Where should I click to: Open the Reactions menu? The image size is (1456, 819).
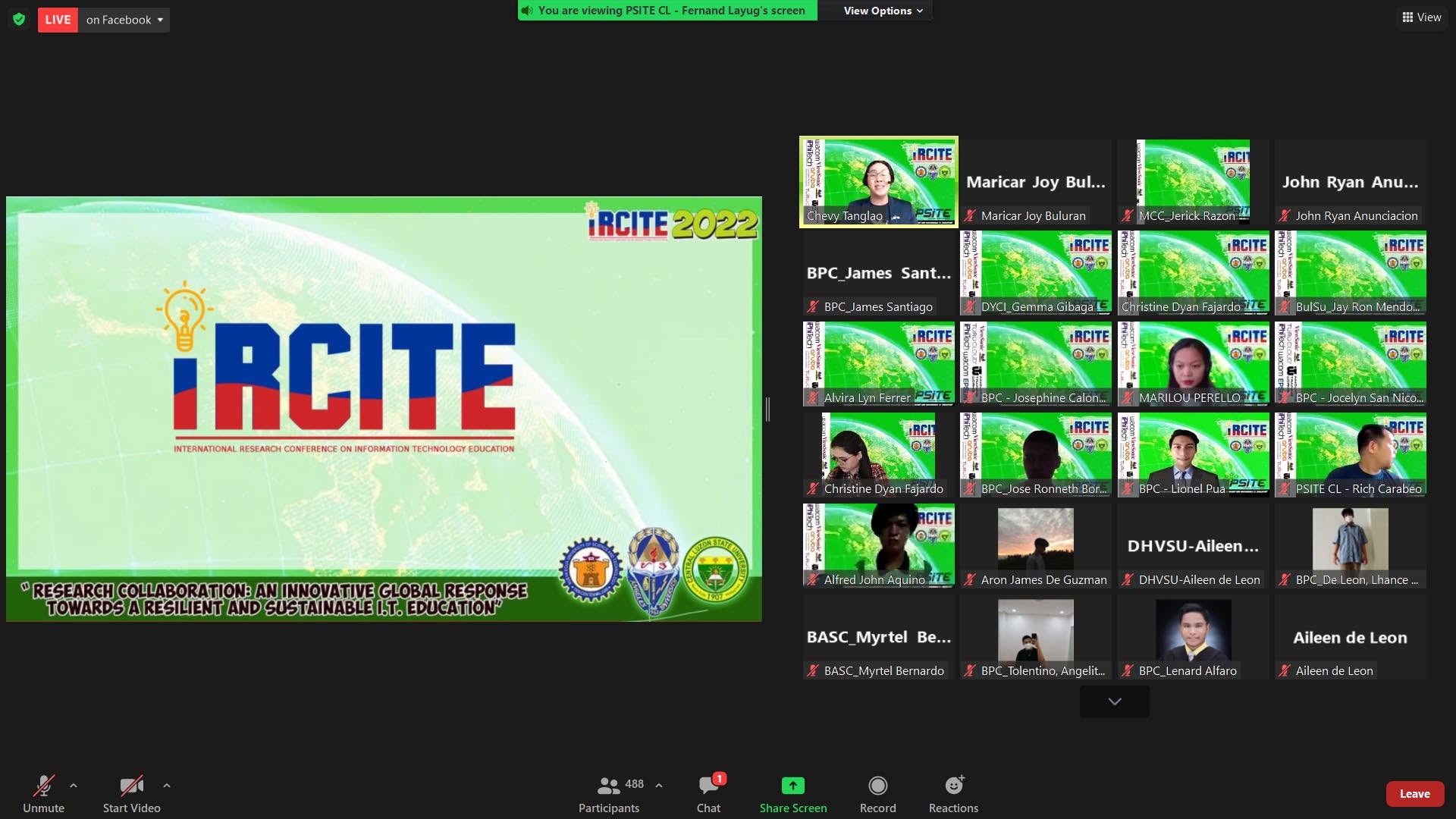pos(954,793)
